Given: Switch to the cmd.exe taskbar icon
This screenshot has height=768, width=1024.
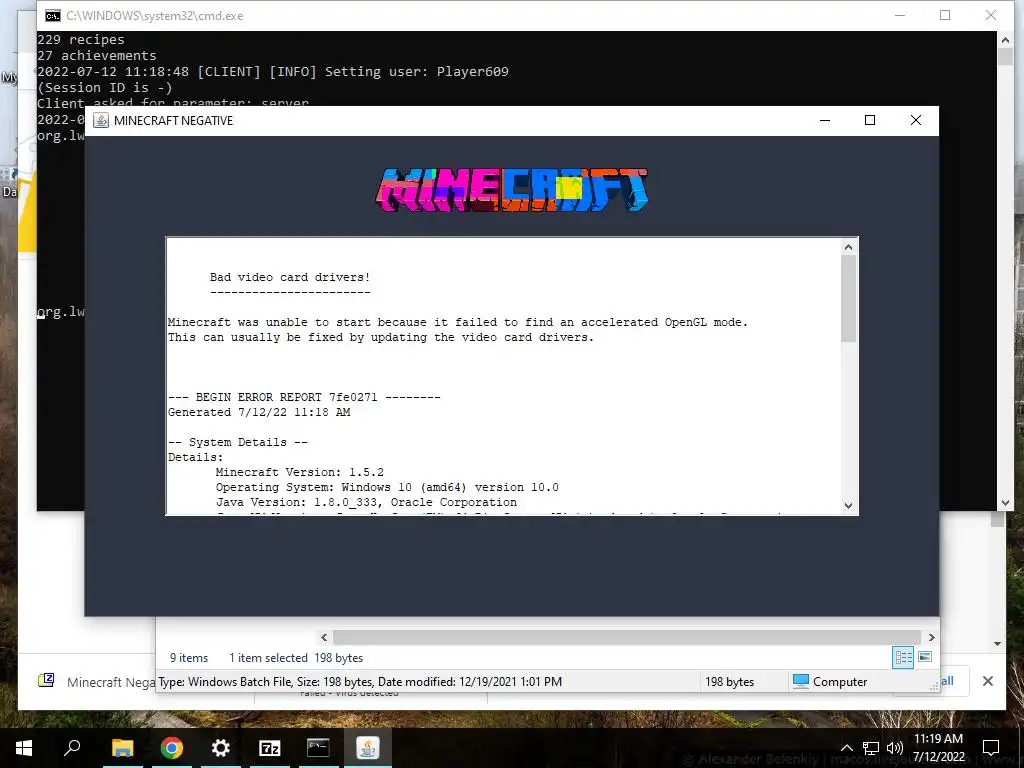Looking at the screenshot, I should [318, 748].
